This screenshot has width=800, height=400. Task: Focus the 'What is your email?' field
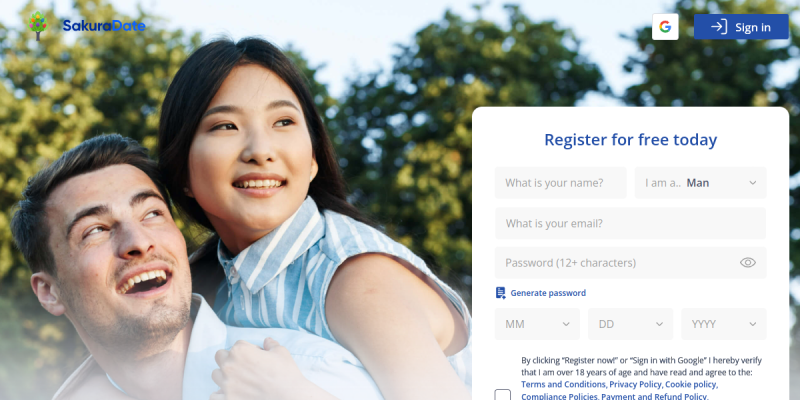pos(630,223)
